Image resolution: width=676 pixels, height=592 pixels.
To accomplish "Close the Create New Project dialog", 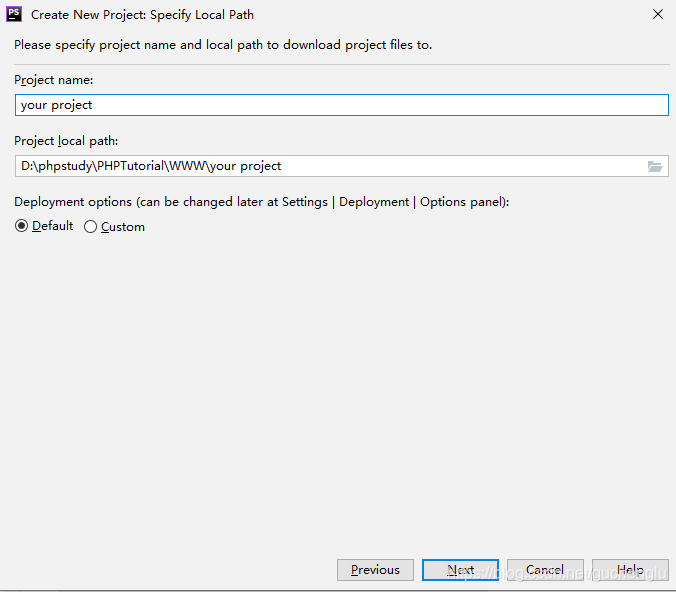I will coord(657,14).
